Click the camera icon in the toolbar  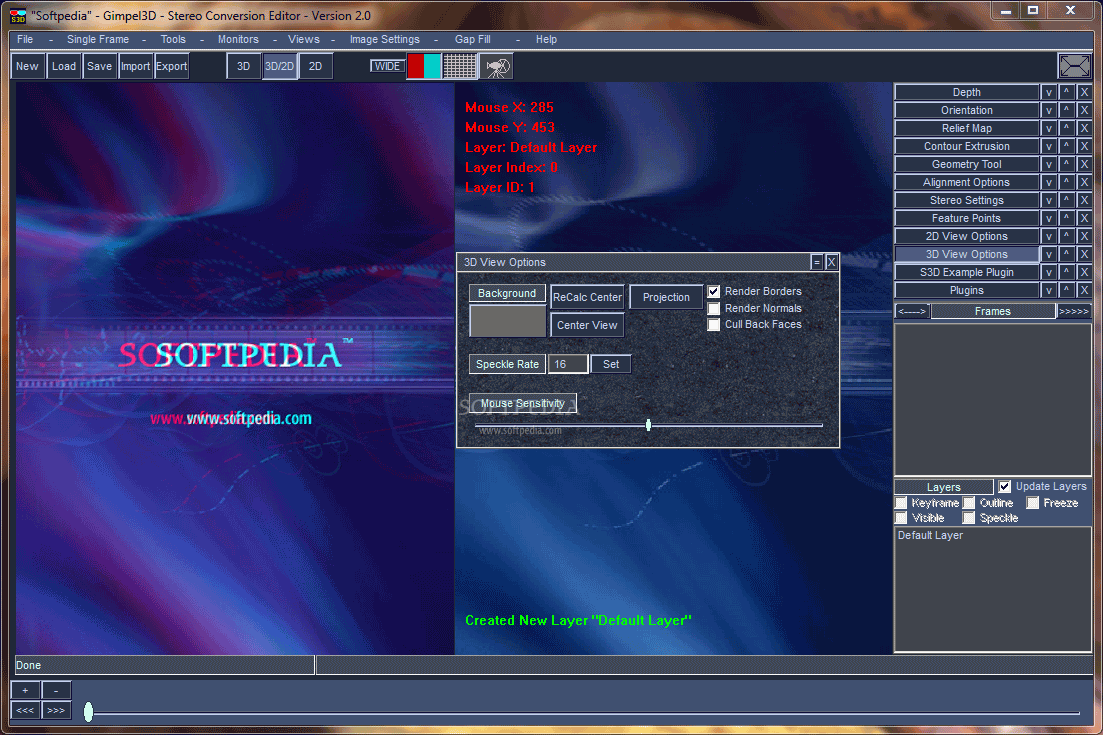pos(497,67)
